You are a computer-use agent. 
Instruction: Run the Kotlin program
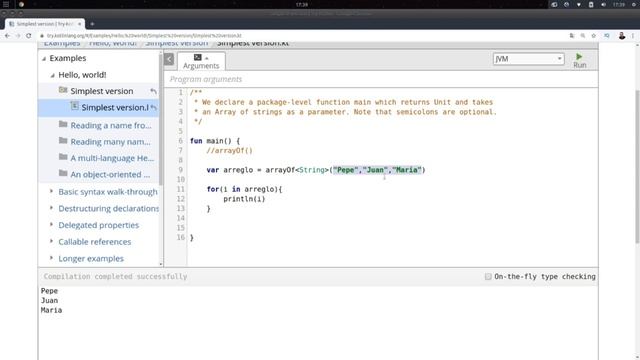click(x=579, y=60)
